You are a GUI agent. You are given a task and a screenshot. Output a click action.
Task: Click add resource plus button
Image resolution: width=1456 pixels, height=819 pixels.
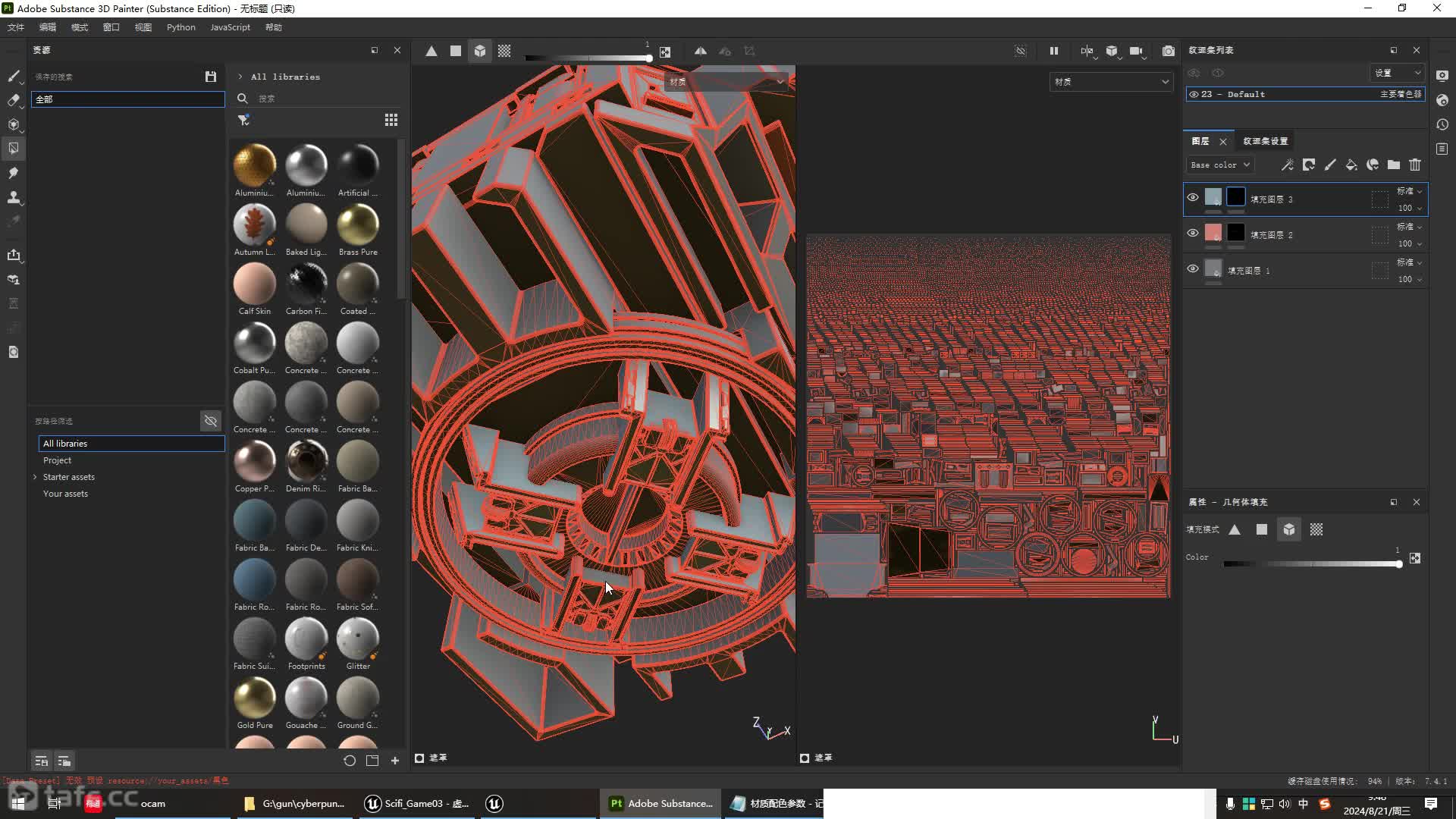tap(395, 761)
